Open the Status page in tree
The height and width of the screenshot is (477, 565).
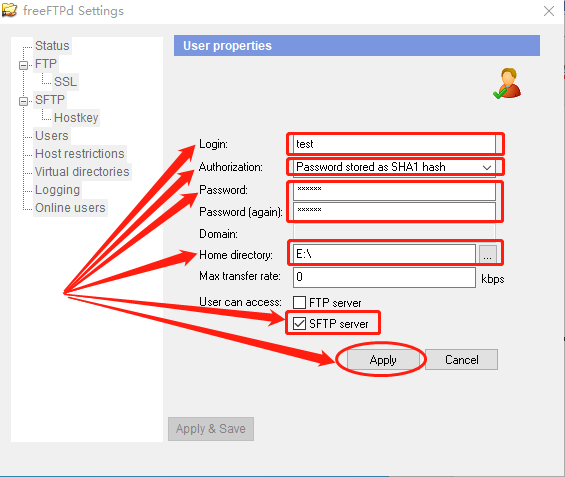click(52, 46)
